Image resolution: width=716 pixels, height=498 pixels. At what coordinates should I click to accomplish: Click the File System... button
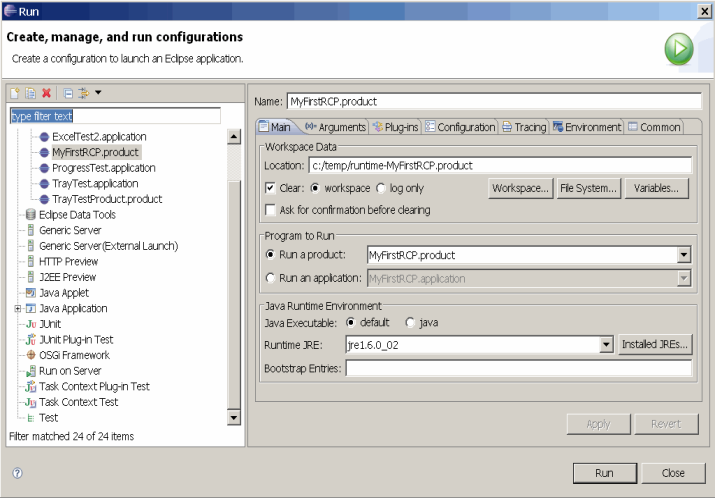(588, 188)
